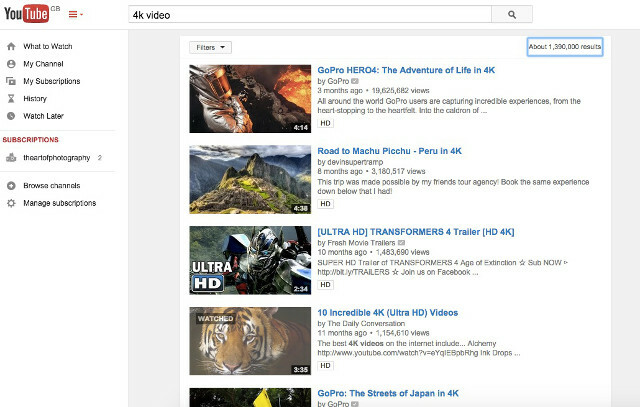The image size is (640, 407).
Task: Open '10 Incredible 4K (Ultra HD) Videos' title
Action: pyautogui.click(x=387, y=313)
